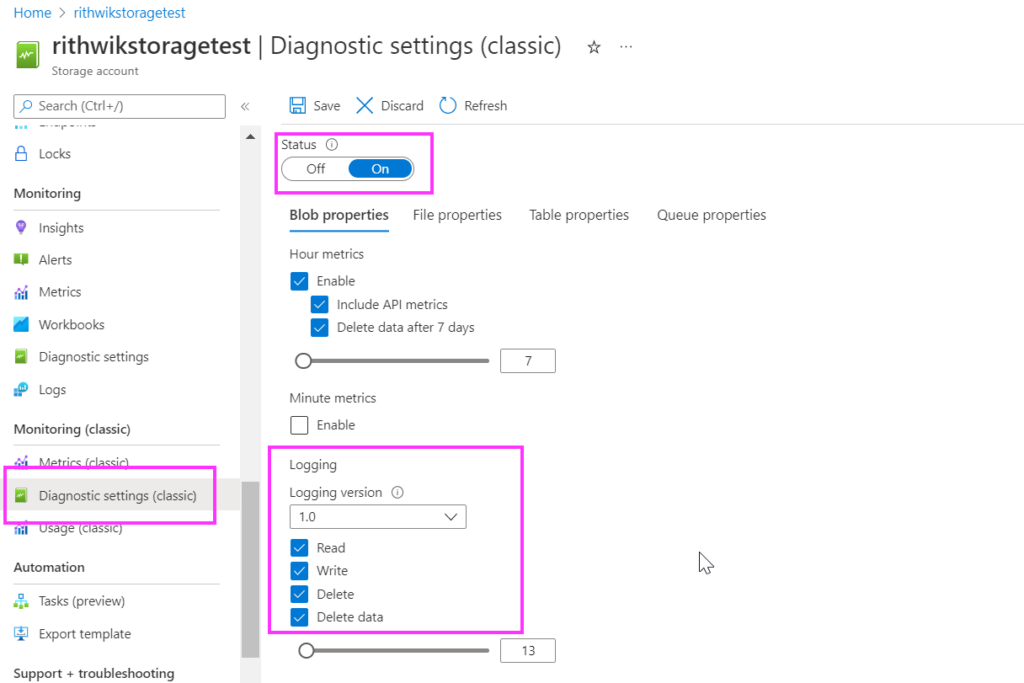Click the Save disk icon

(x=298, y=106)
